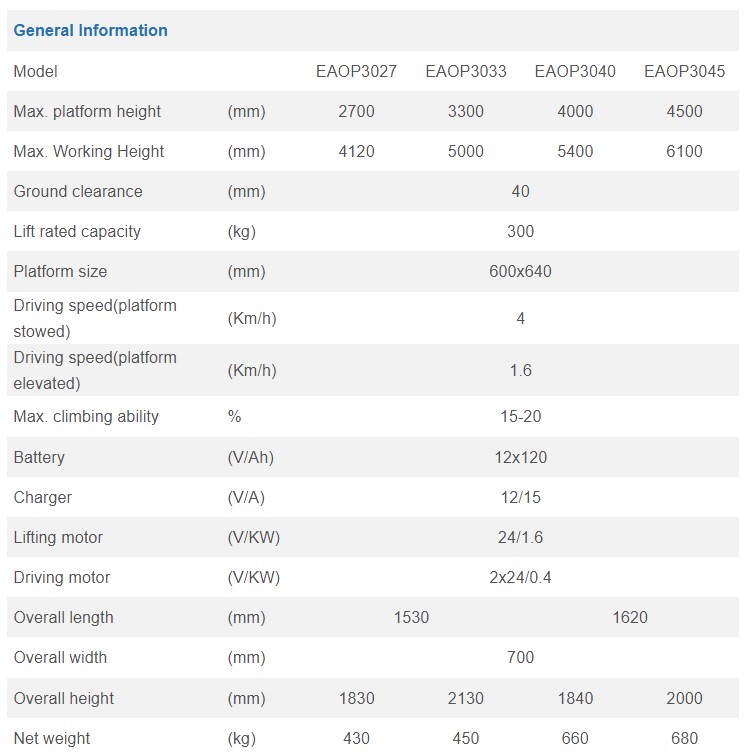Click the General Information heading

click(90, 30)
